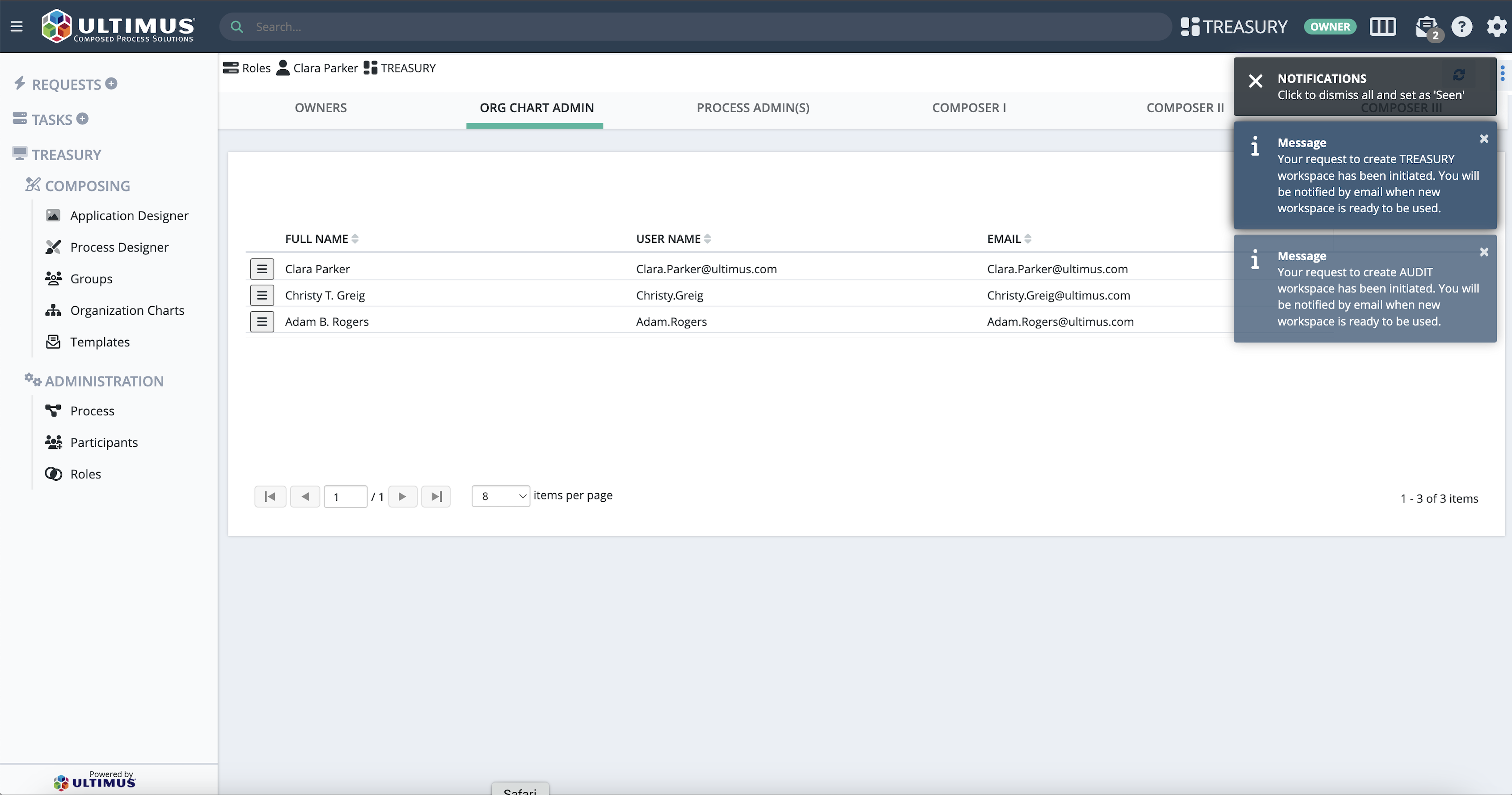The height and width of the screenshot is (795, 1512).
Task: Open the help question mark icon
Action: (x=1461, y=26)
